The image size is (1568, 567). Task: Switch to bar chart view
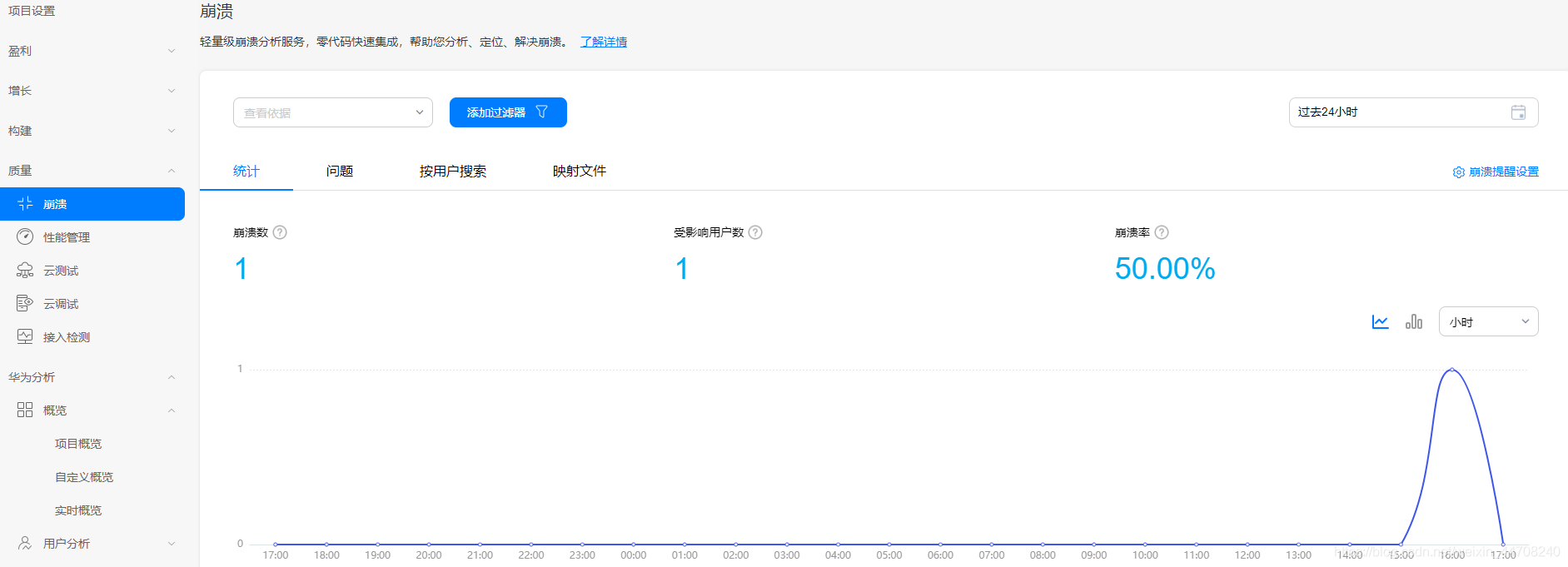point(1414,321)
